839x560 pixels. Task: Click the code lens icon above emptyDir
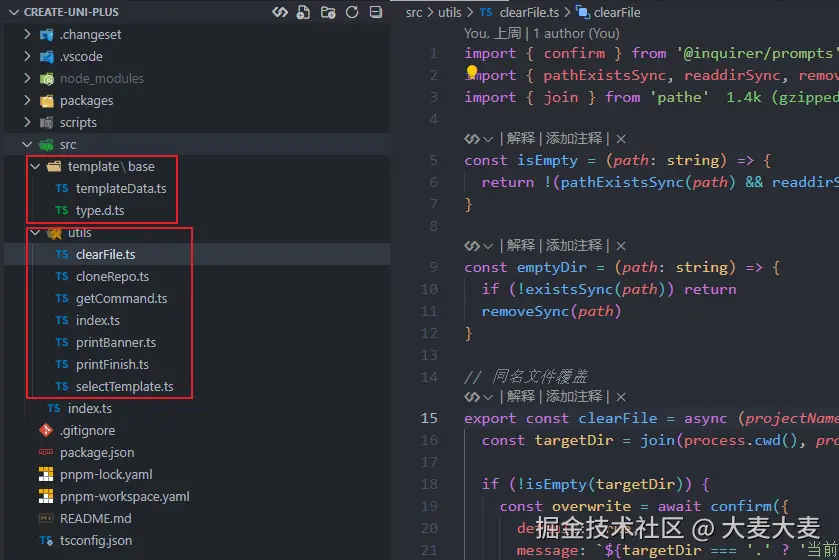point(472,246)
